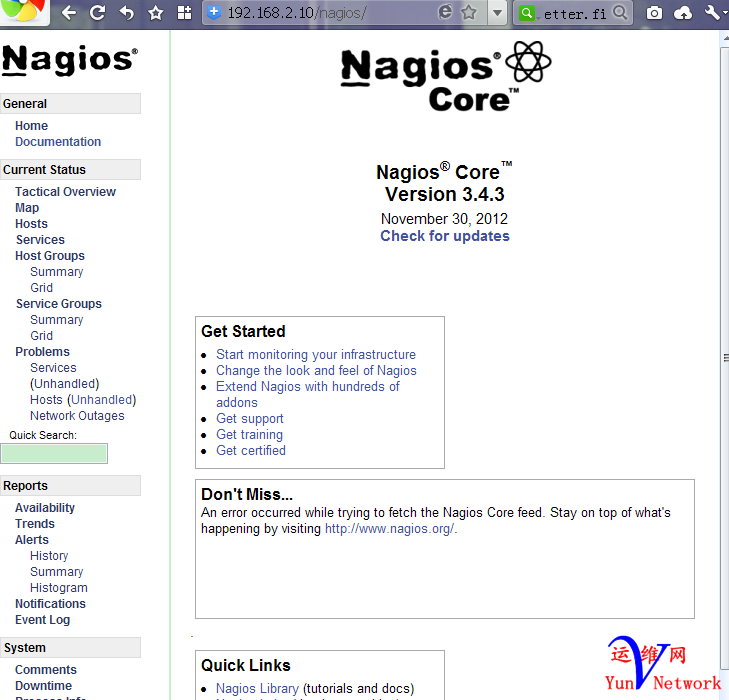Click the magnifier search button
Screen dimensions: 729x700
[x=620, y=13]
